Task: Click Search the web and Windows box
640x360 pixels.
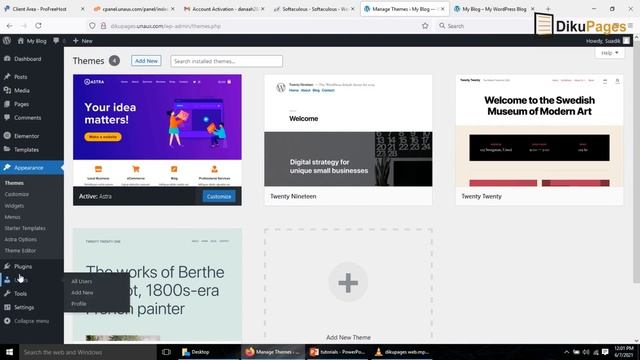Action: [88, 352]
